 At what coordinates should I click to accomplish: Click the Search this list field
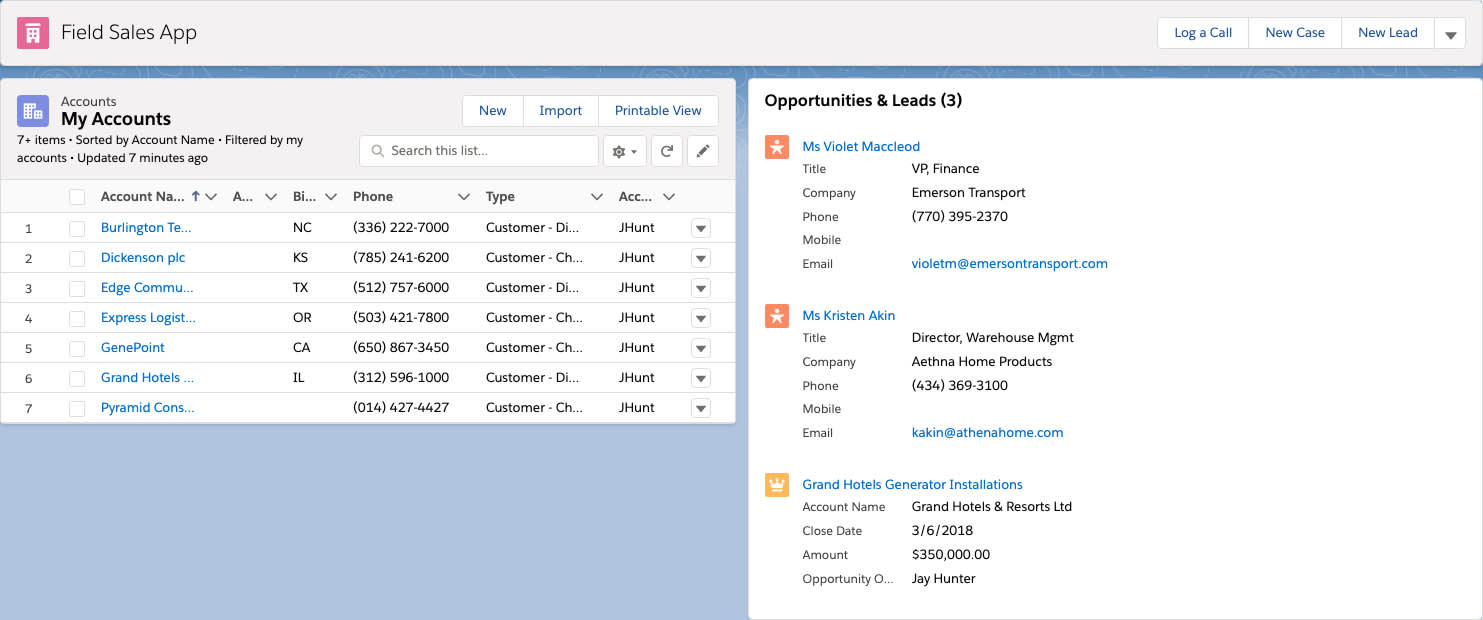click(x=479, y=151)
